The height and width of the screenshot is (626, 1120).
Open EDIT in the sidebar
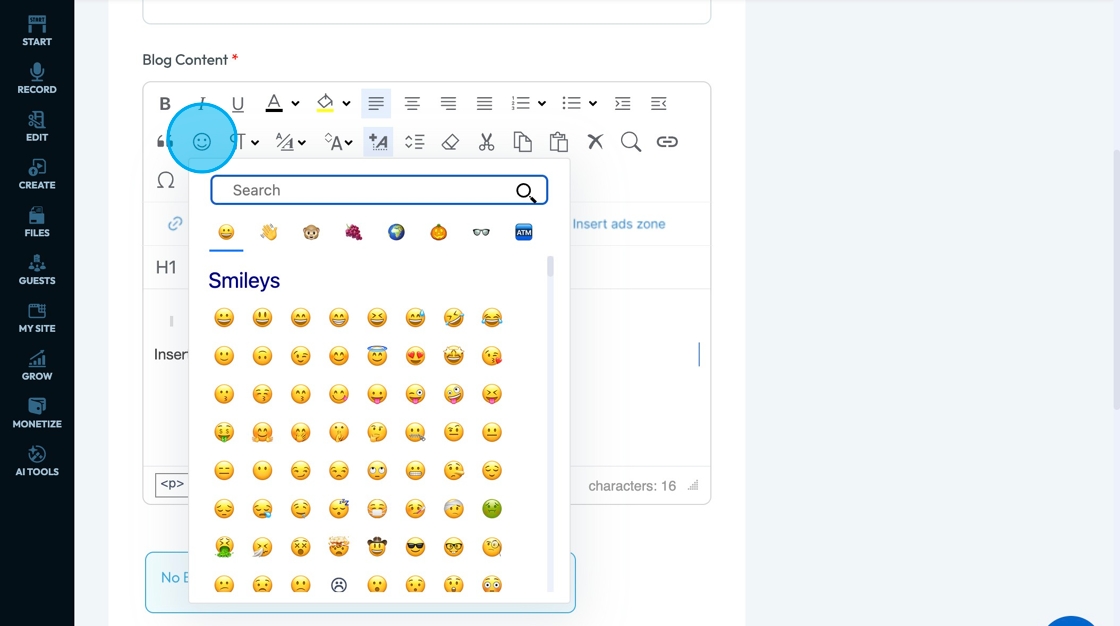[37, 126]
